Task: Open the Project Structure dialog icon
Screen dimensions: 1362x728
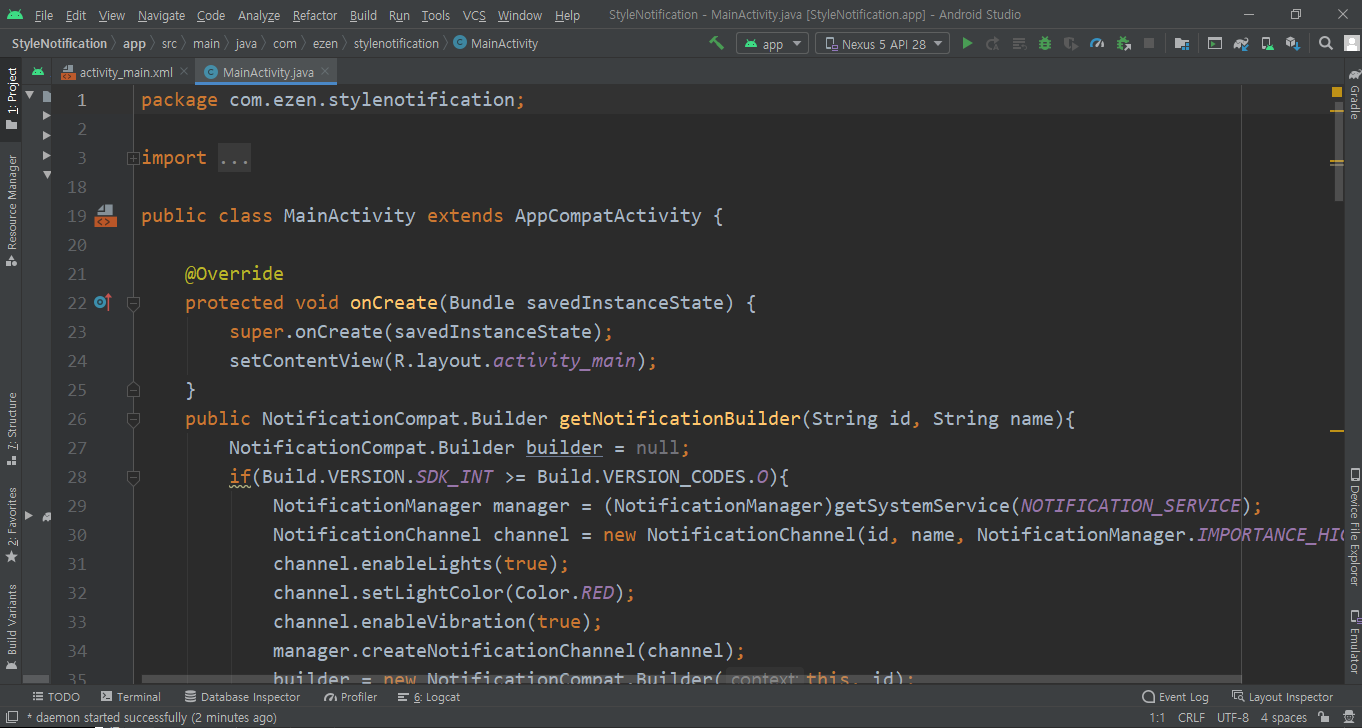Action: click(1182, 43)
